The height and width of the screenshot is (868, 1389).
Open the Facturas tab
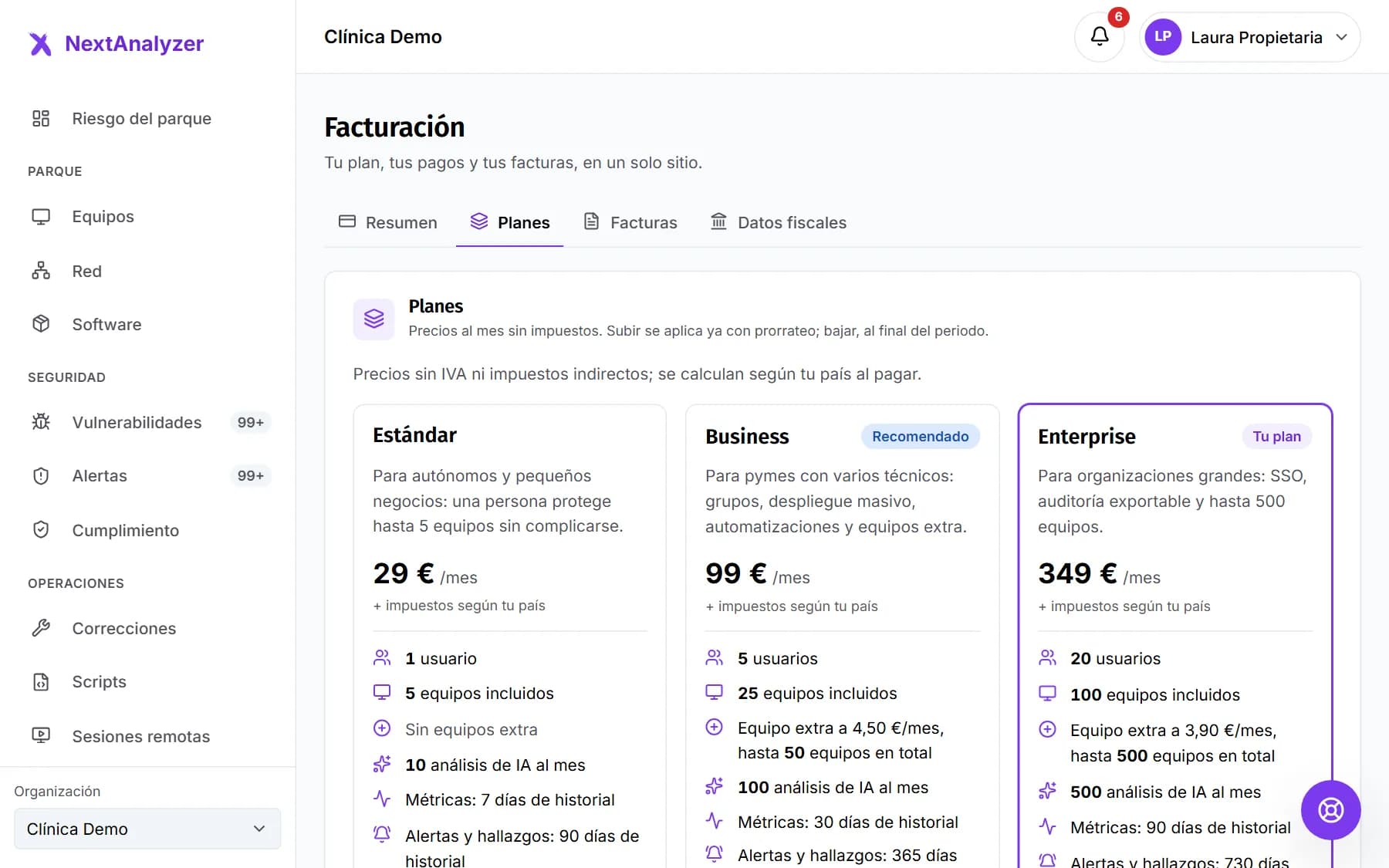pos(630,223)
